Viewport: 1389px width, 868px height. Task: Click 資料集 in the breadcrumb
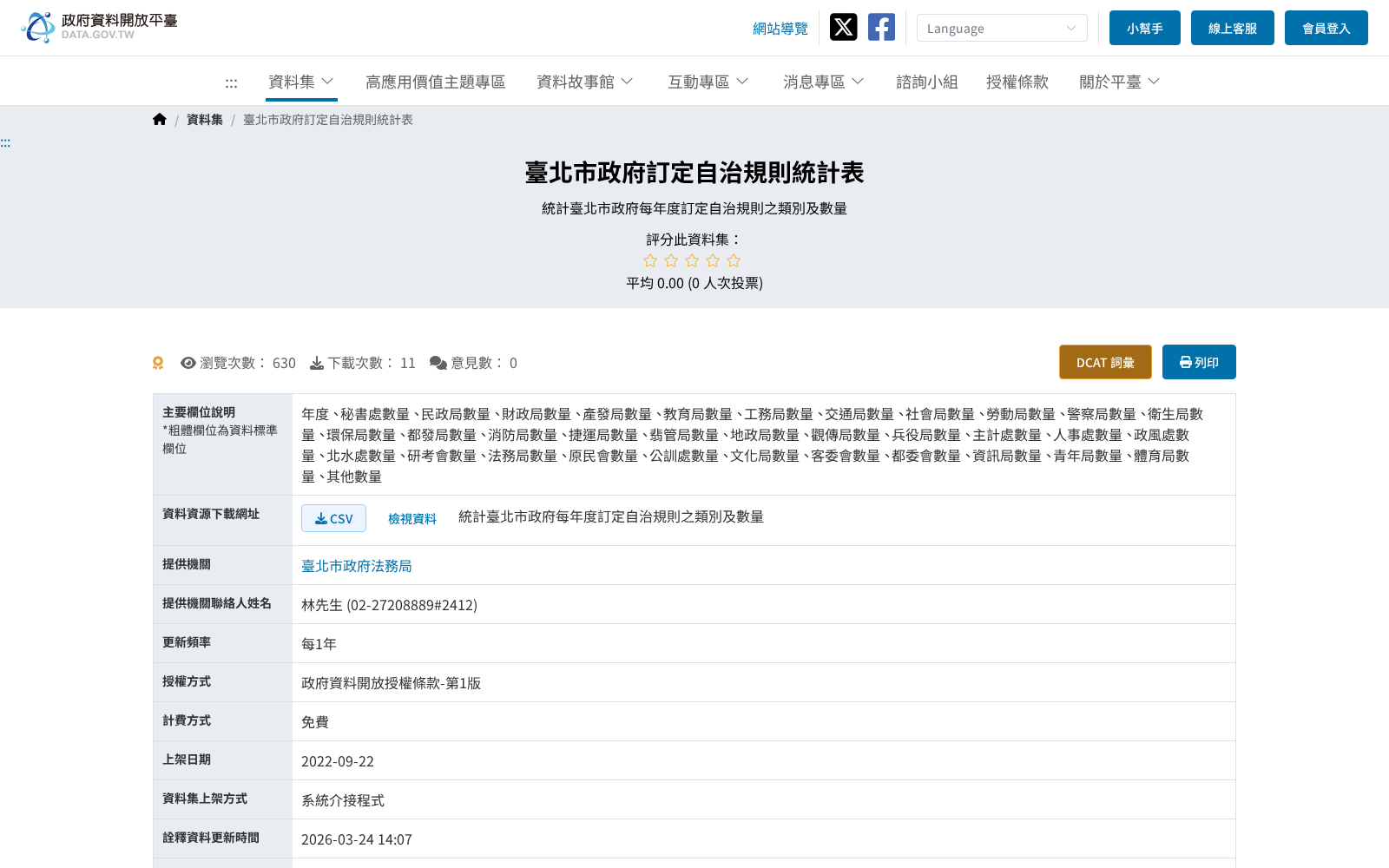tap(205, 120)
